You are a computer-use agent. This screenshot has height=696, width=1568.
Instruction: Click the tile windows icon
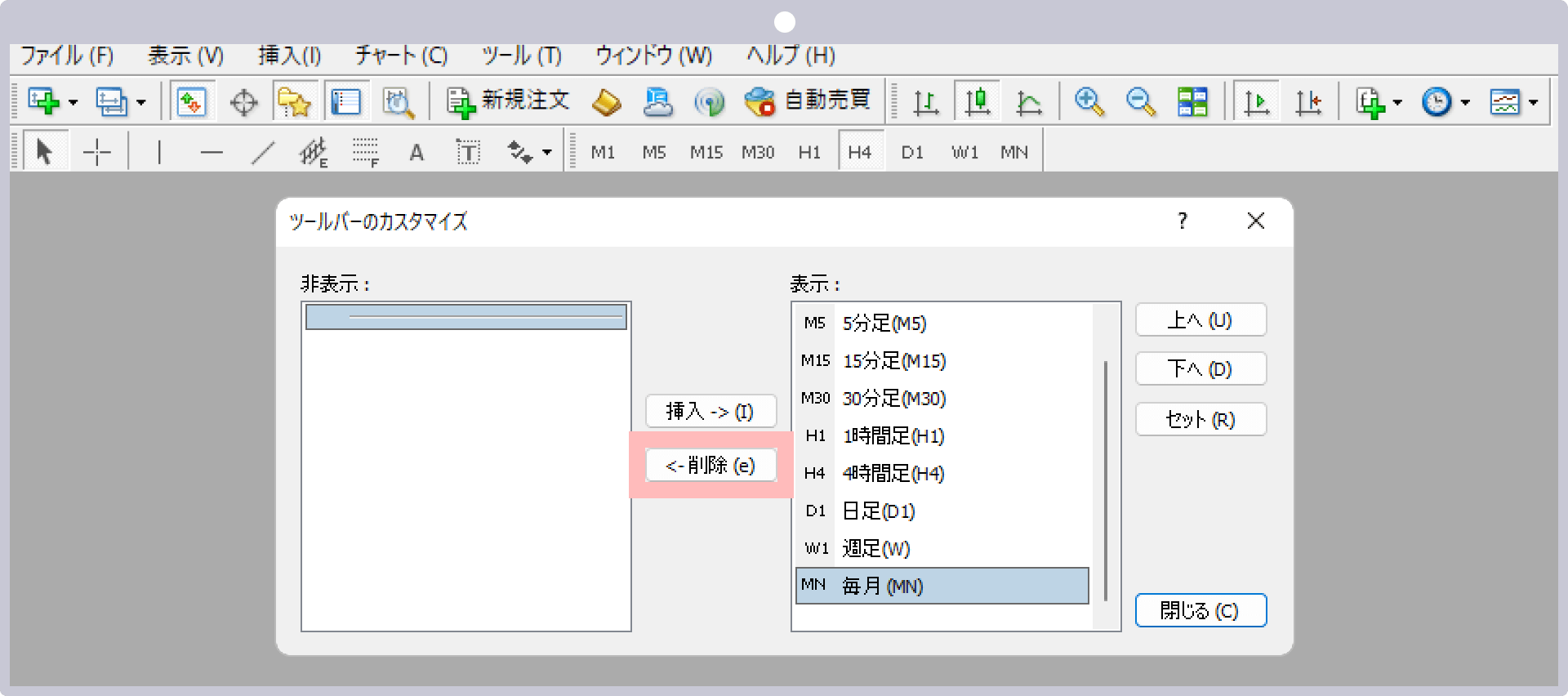1192,101
